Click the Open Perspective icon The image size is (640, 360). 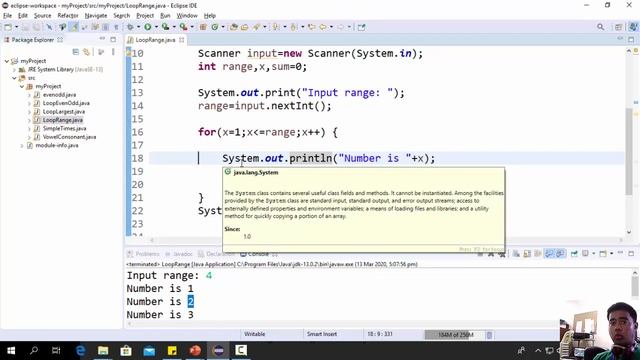click(x=619, y=27)
